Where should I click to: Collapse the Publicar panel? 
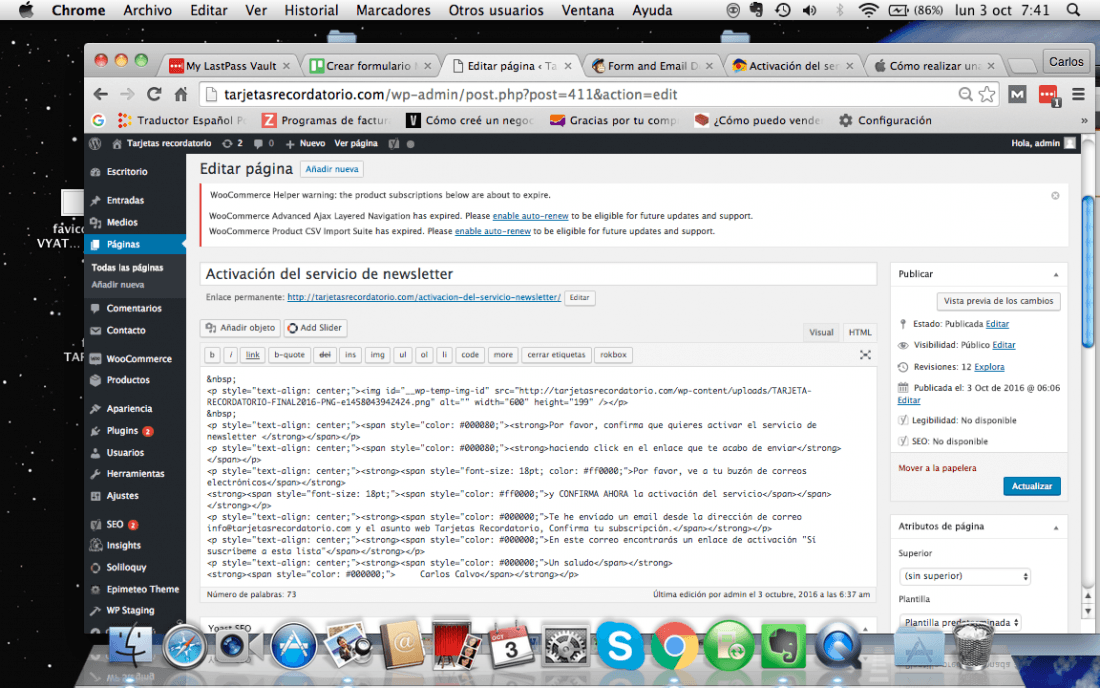coord(1055,274)
